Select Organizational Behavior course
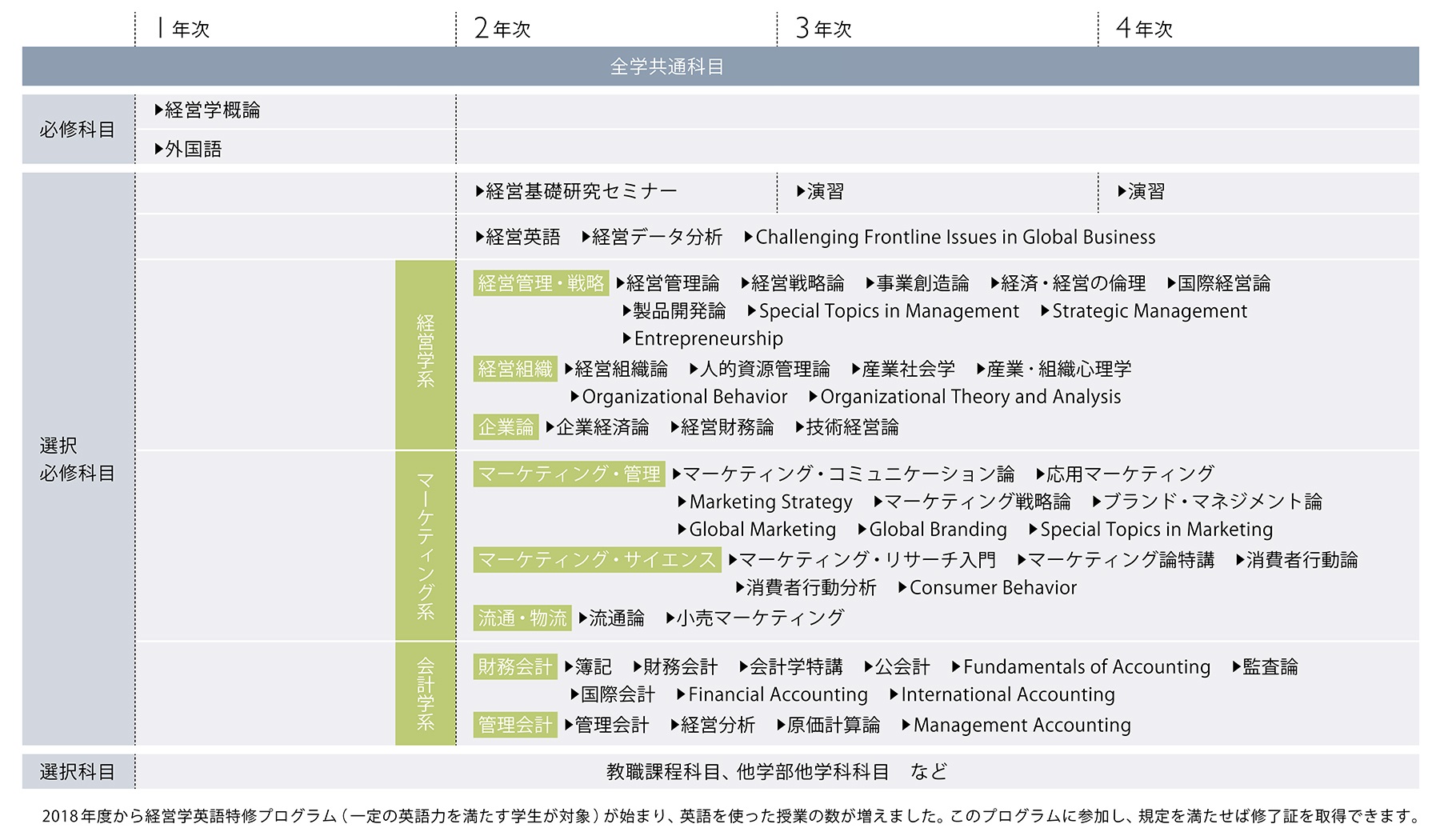The height and width of the screenshot is (840, 1440). click(x=679, y=397)
